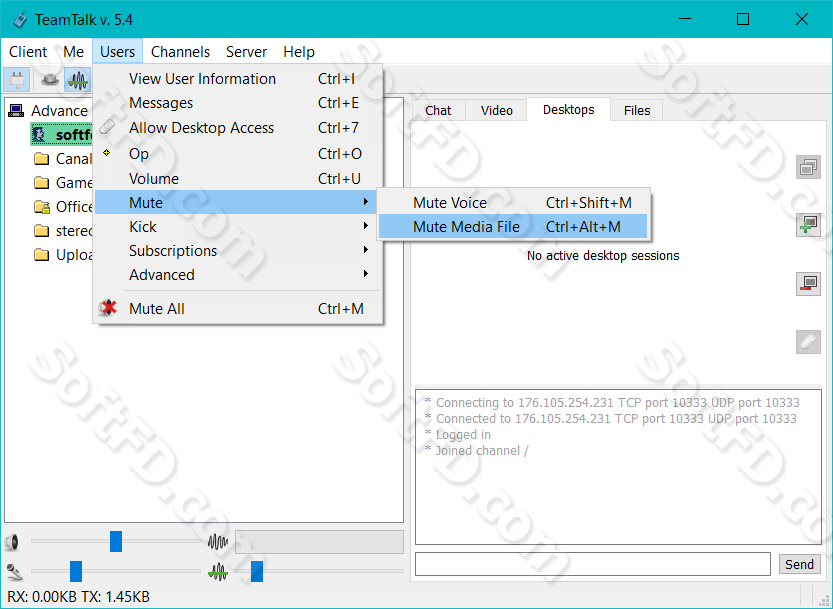Viewport: 833px width, 609px height.
Task: Toggle the push-to-talk button icon in toolbar
Action: pos(50,80)
